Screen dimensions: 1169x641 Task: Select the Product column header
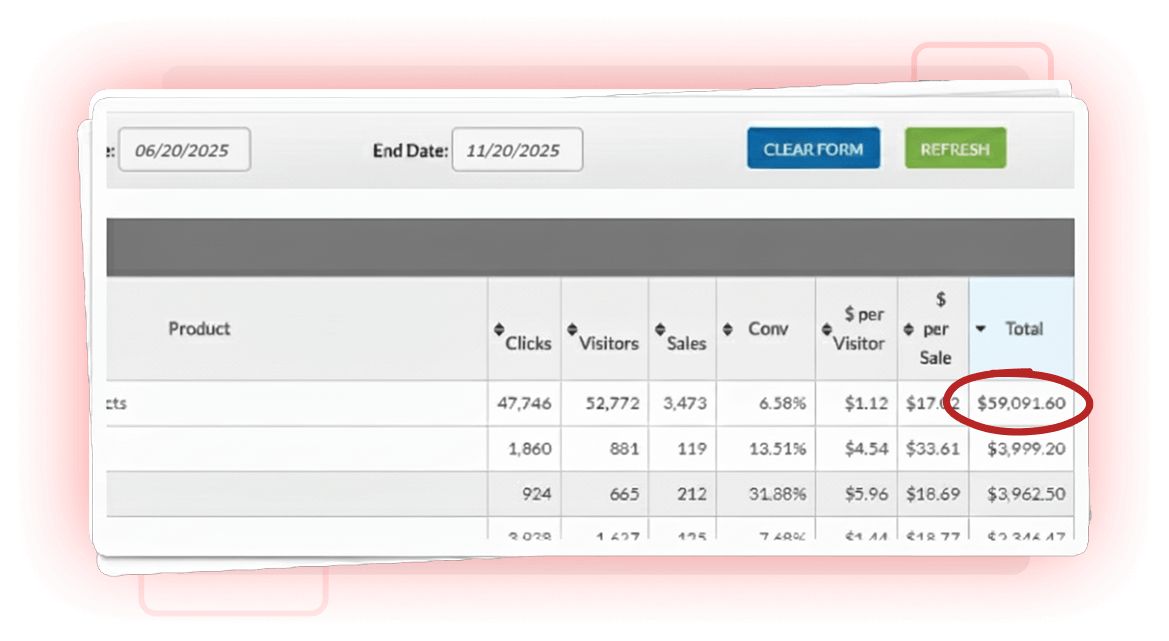[x=199, y=329]
